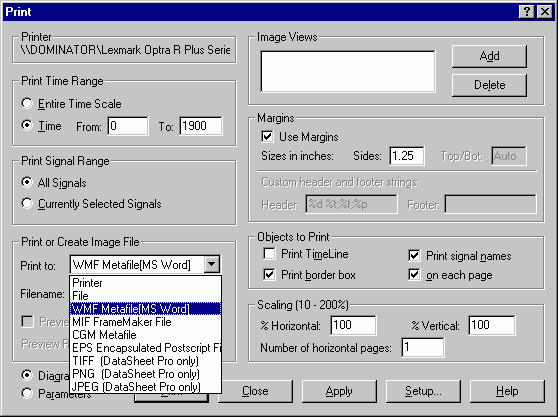Click the Apply button
Viewport: 558px width, 417px height.
coord(339,391)
